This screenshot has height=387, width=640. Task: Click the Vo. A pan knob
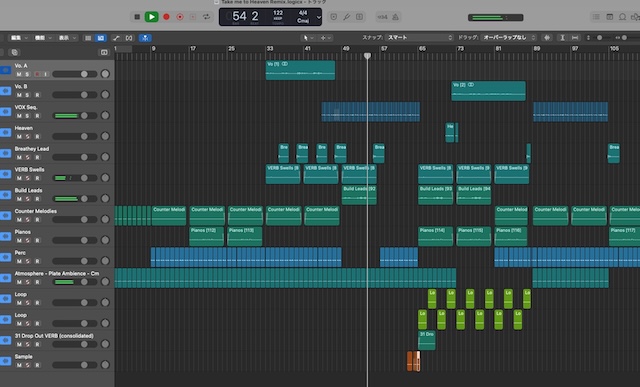[105, 74]
